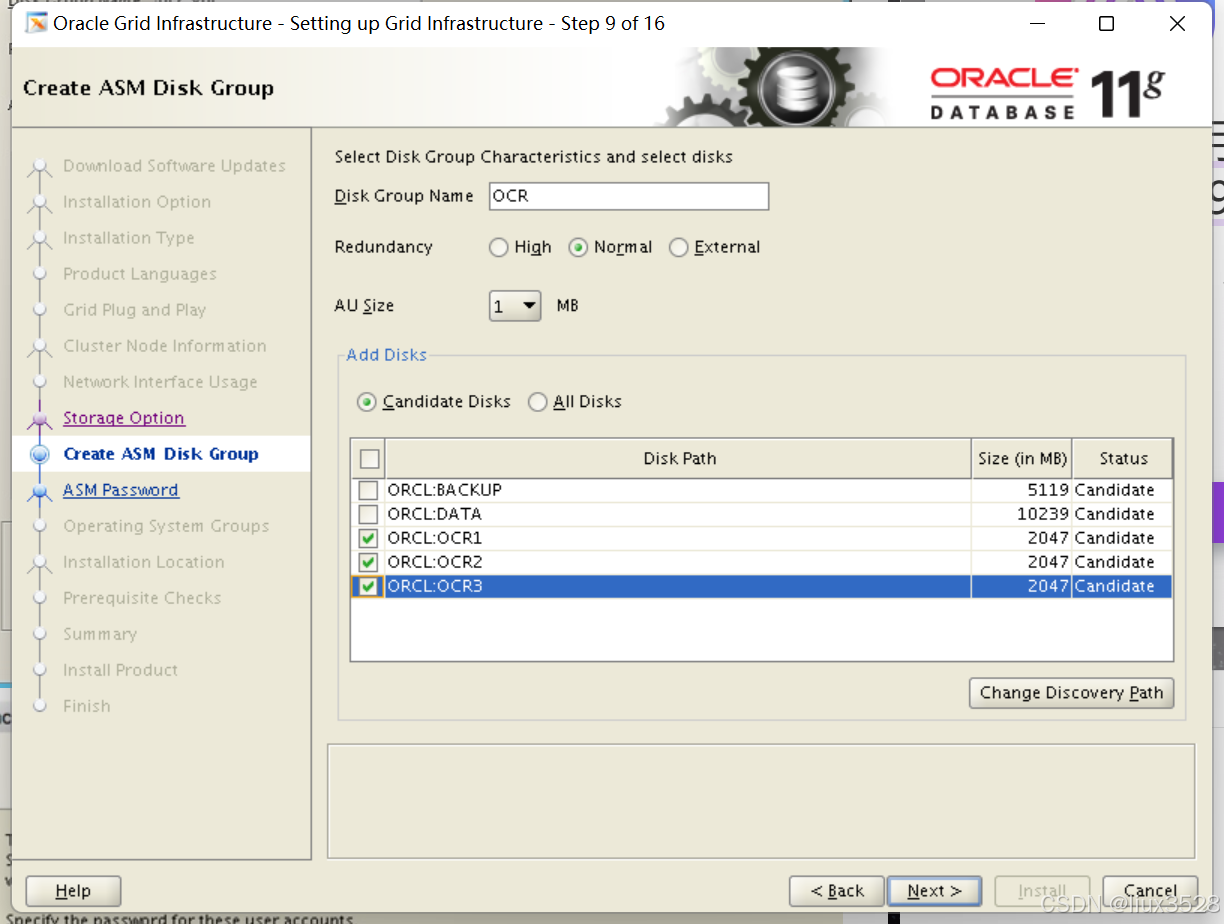Click the Prerequisite Checks step

tap(142, 598)
